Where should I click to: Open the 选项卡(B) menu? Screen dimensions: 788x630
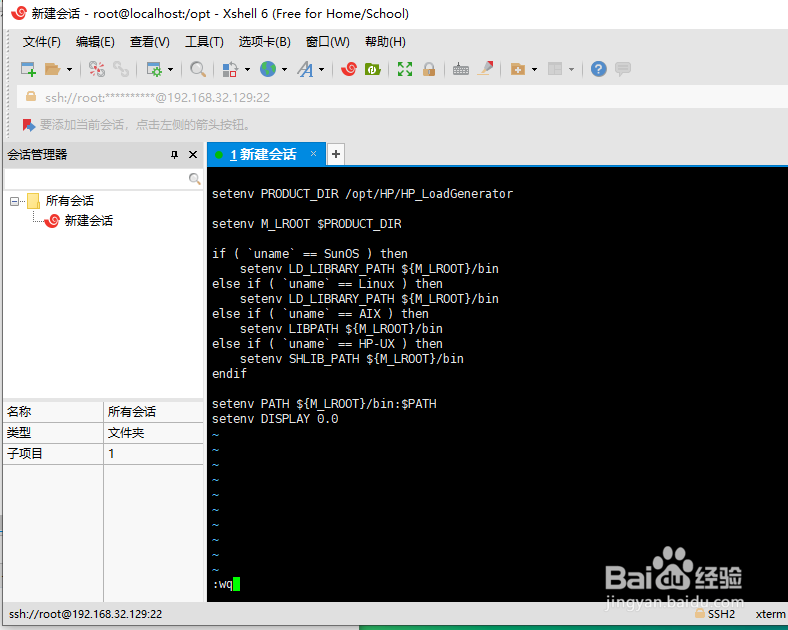pos(264,42)
